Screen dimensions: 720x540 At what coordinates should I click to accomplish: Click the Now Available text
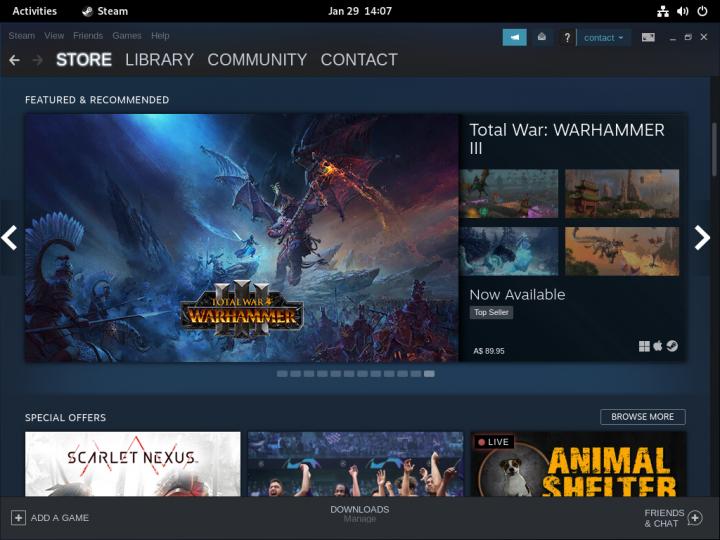(517, 294)
